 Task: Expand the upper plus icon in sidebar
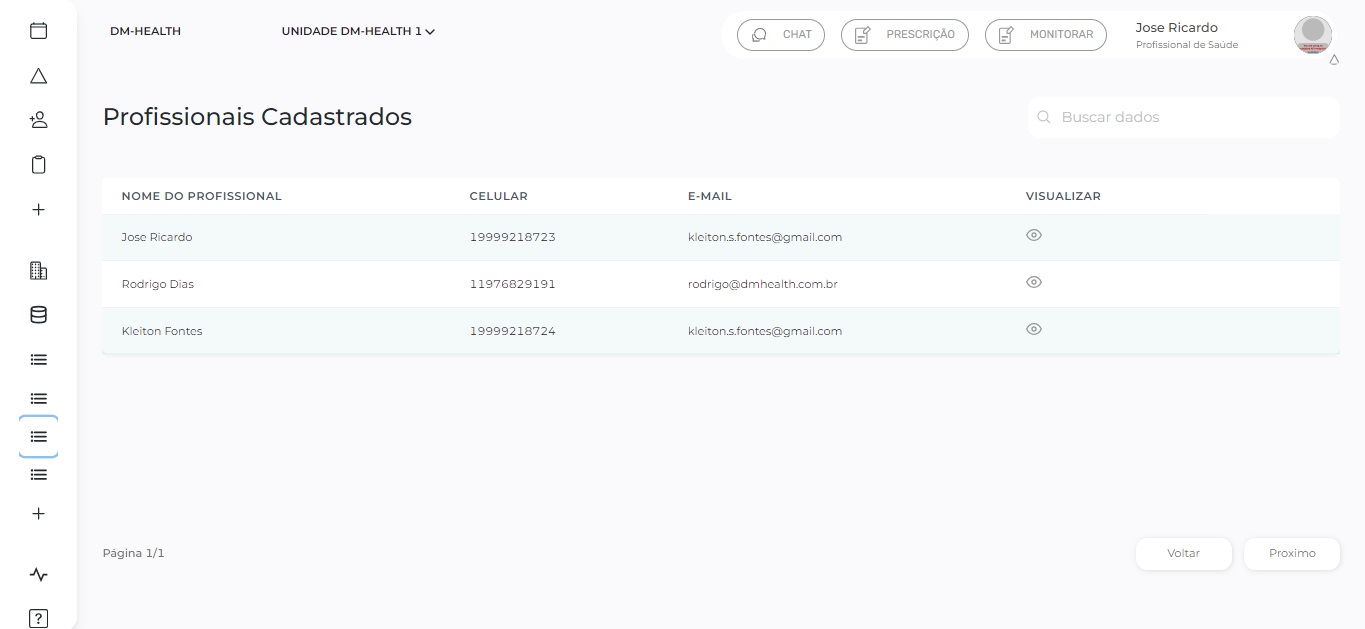(x=38, y=210)
